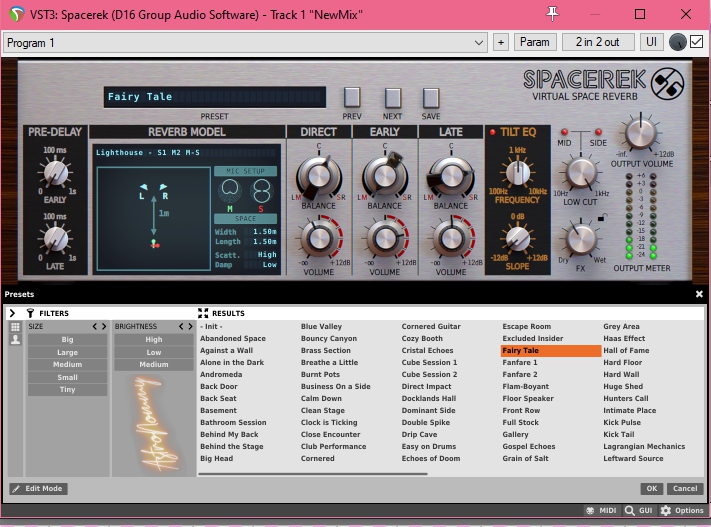Toggle the plugin bypass checkbox

696,42
